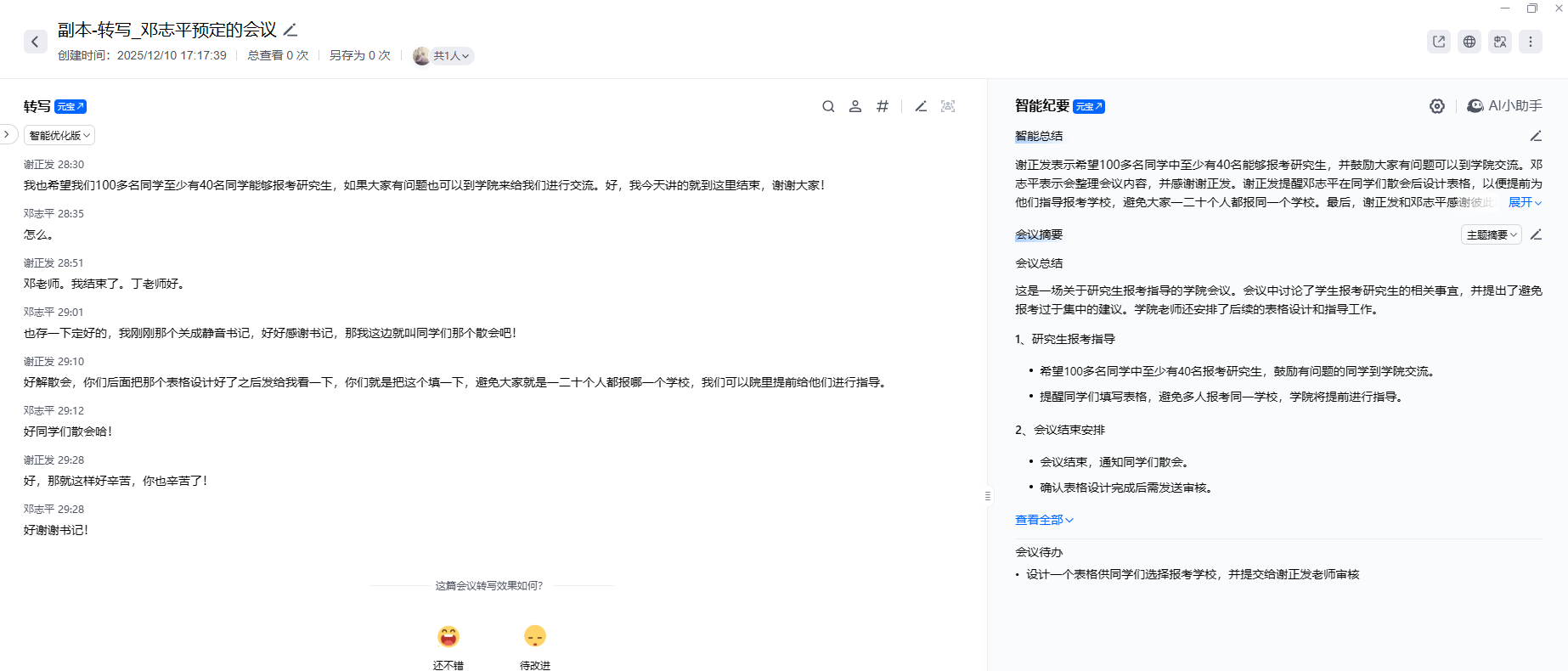1568x671 pixels.
Task: Open the three-dot more options menu
Action: [1531, 42]
